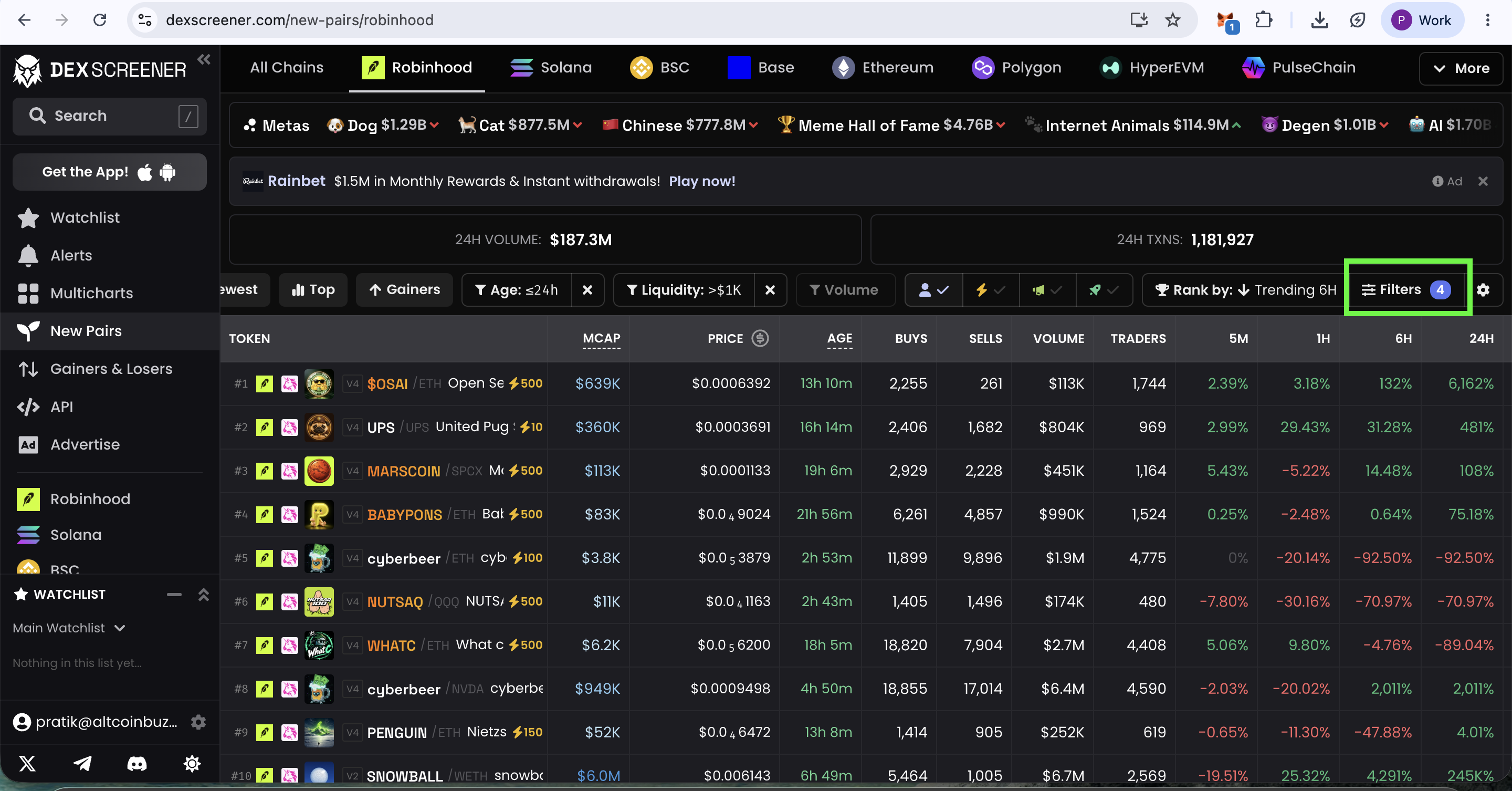1512x791 pixels.
Task: Switch price currency with the dollar icon
Action: (760, 338)
